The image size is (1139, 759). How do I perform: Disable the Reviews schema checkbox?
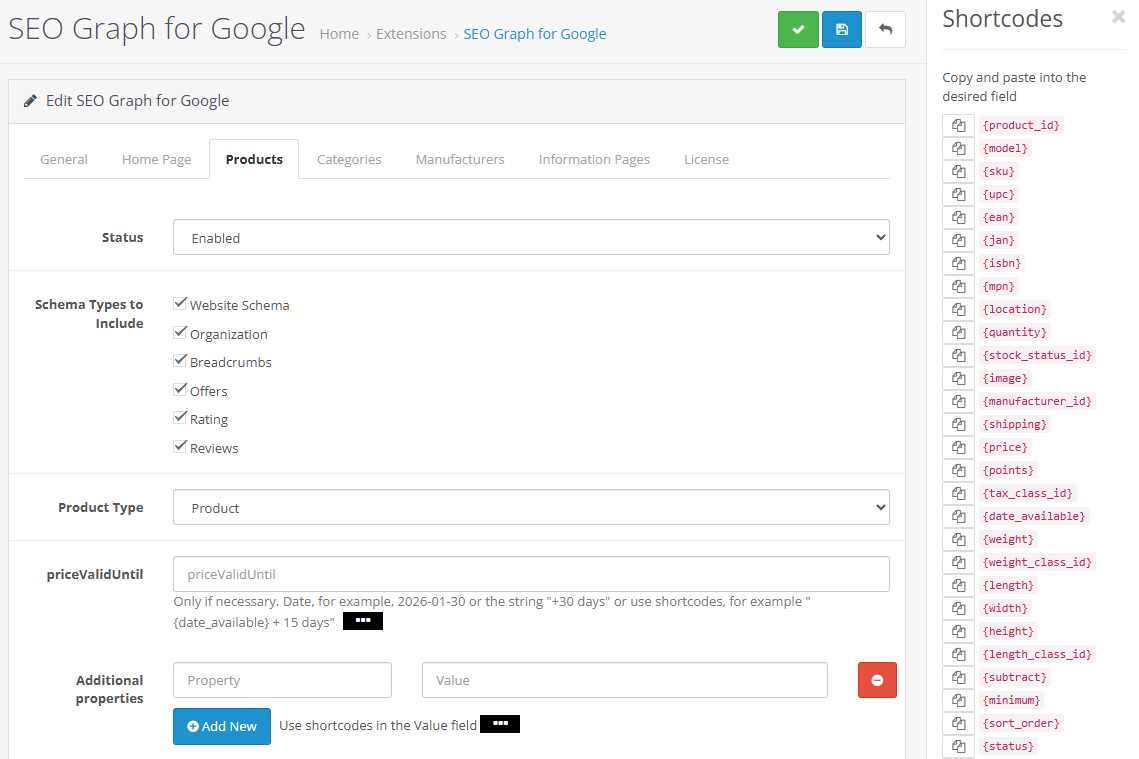tap(181, 447)
